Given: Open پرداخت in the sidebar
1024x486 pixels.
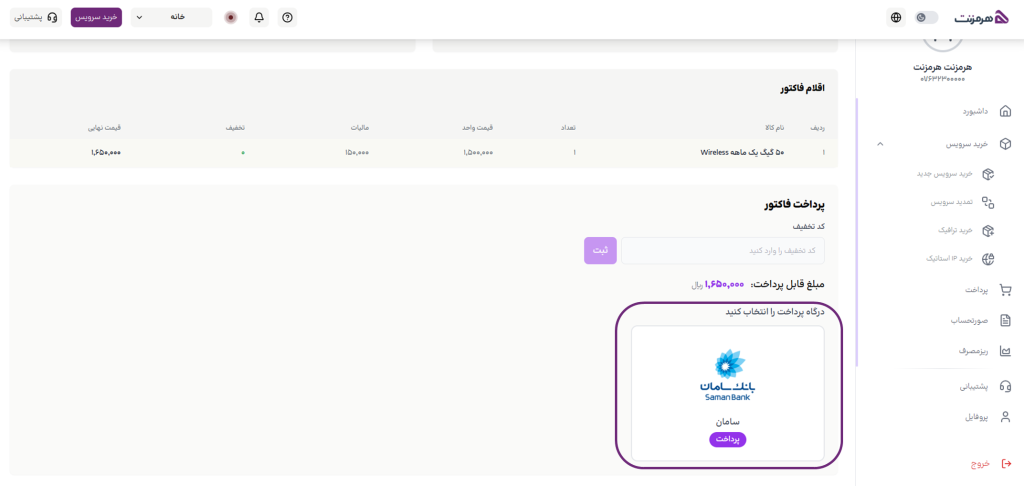Looking at the screenshot, I should (977, 290).
